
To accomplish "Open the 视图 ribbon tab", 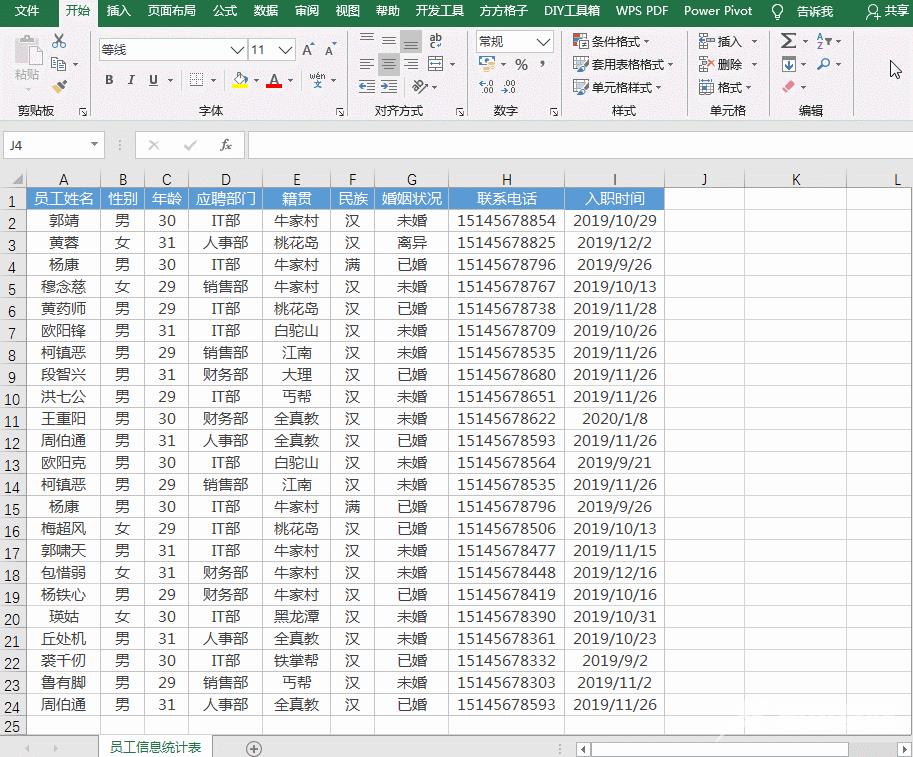I will click(346, 12).
